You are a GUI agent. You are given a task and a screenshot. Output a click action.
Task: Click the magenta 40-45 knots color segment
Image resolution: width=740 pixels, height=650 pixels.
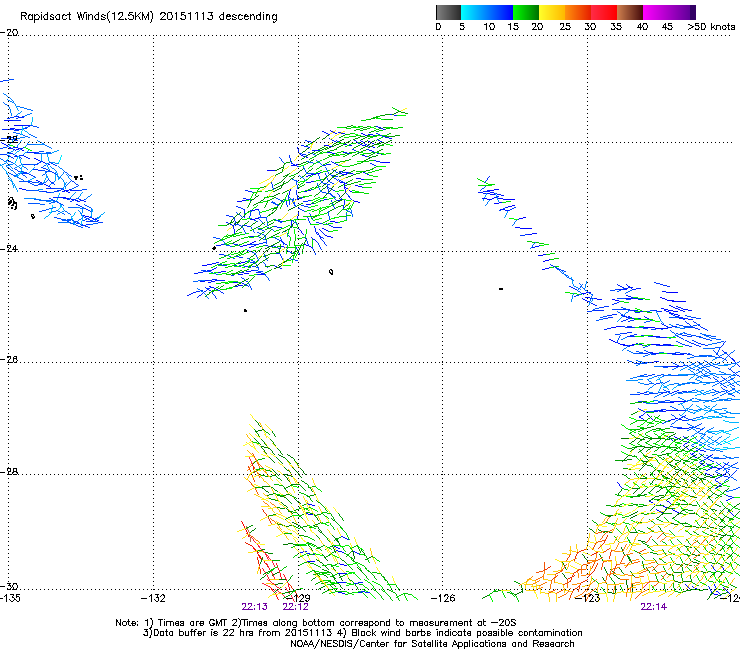[656, 12]
